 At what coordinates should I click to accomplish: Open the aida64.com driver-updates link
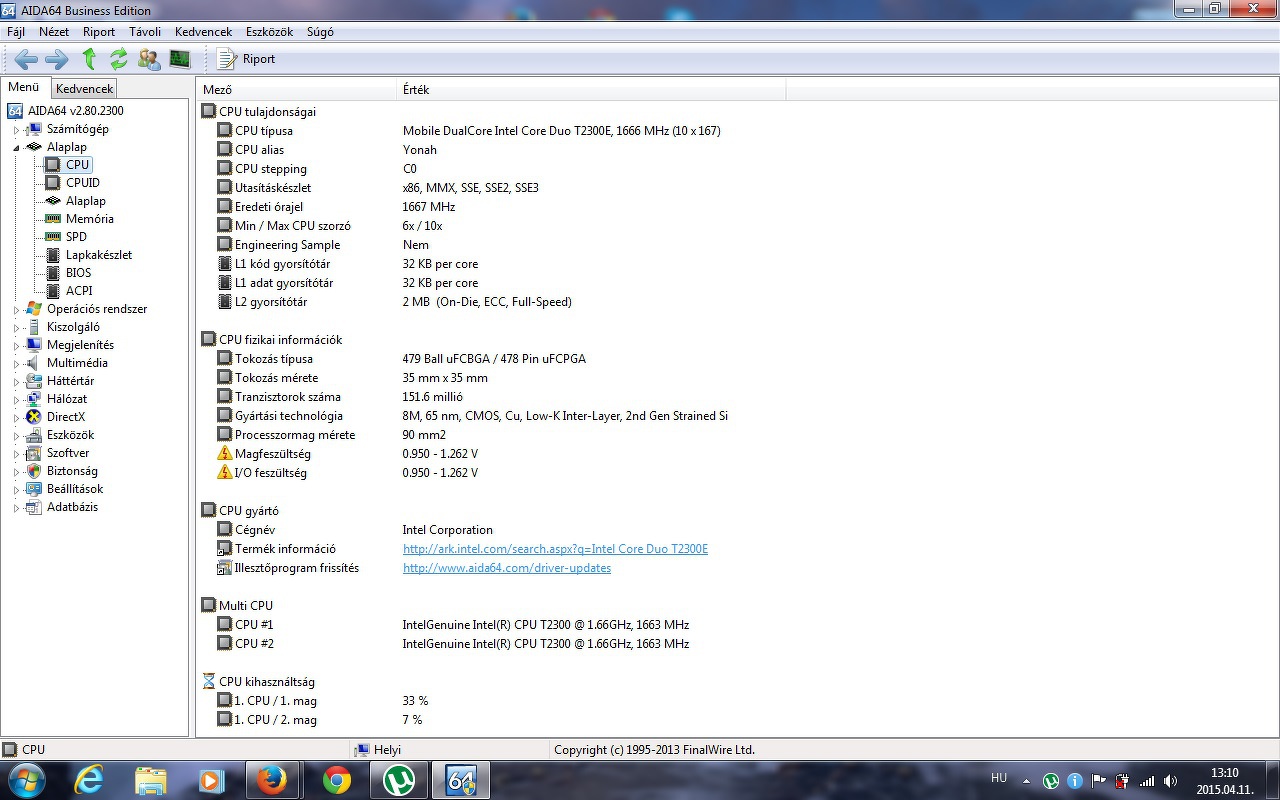(507, 568)
